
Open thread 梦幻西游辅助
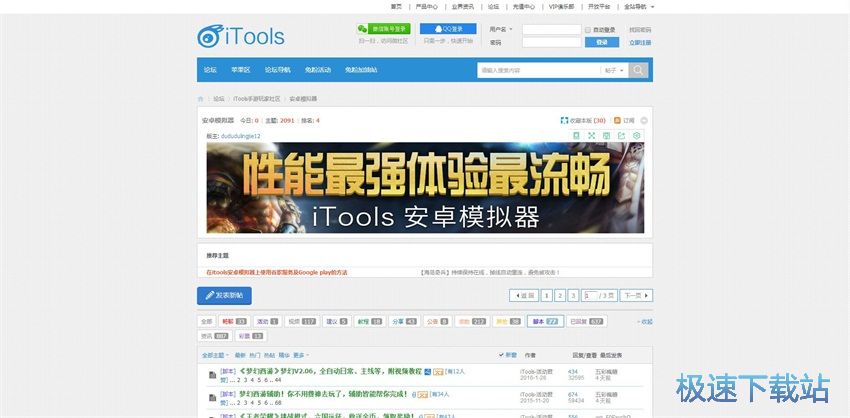tap(323, 395)
